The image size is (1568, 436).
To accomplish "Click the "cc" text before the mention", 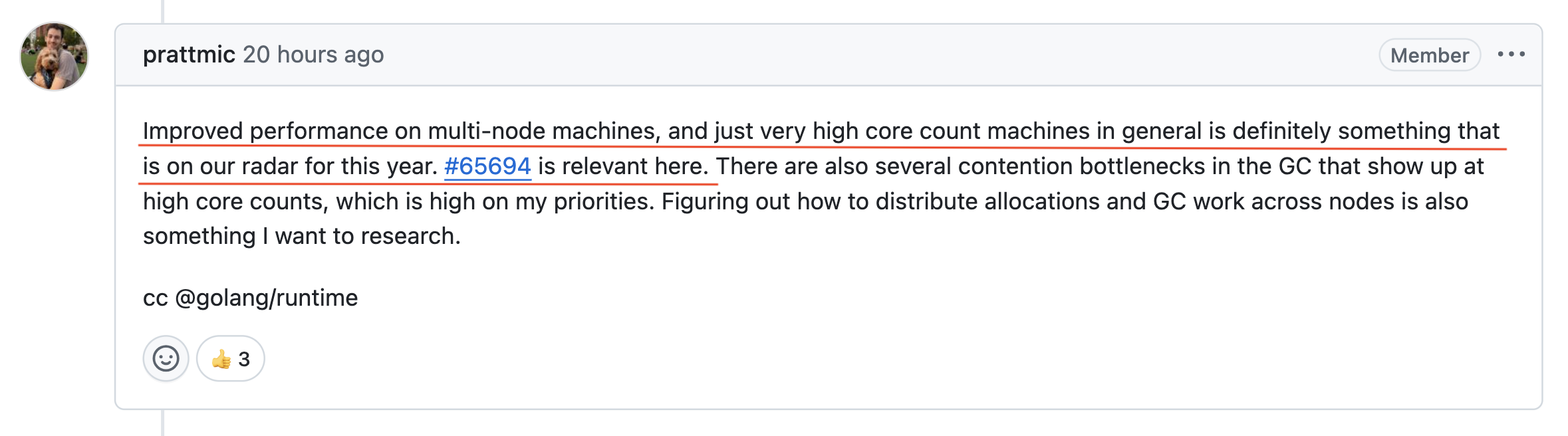I will coord(156,298).
